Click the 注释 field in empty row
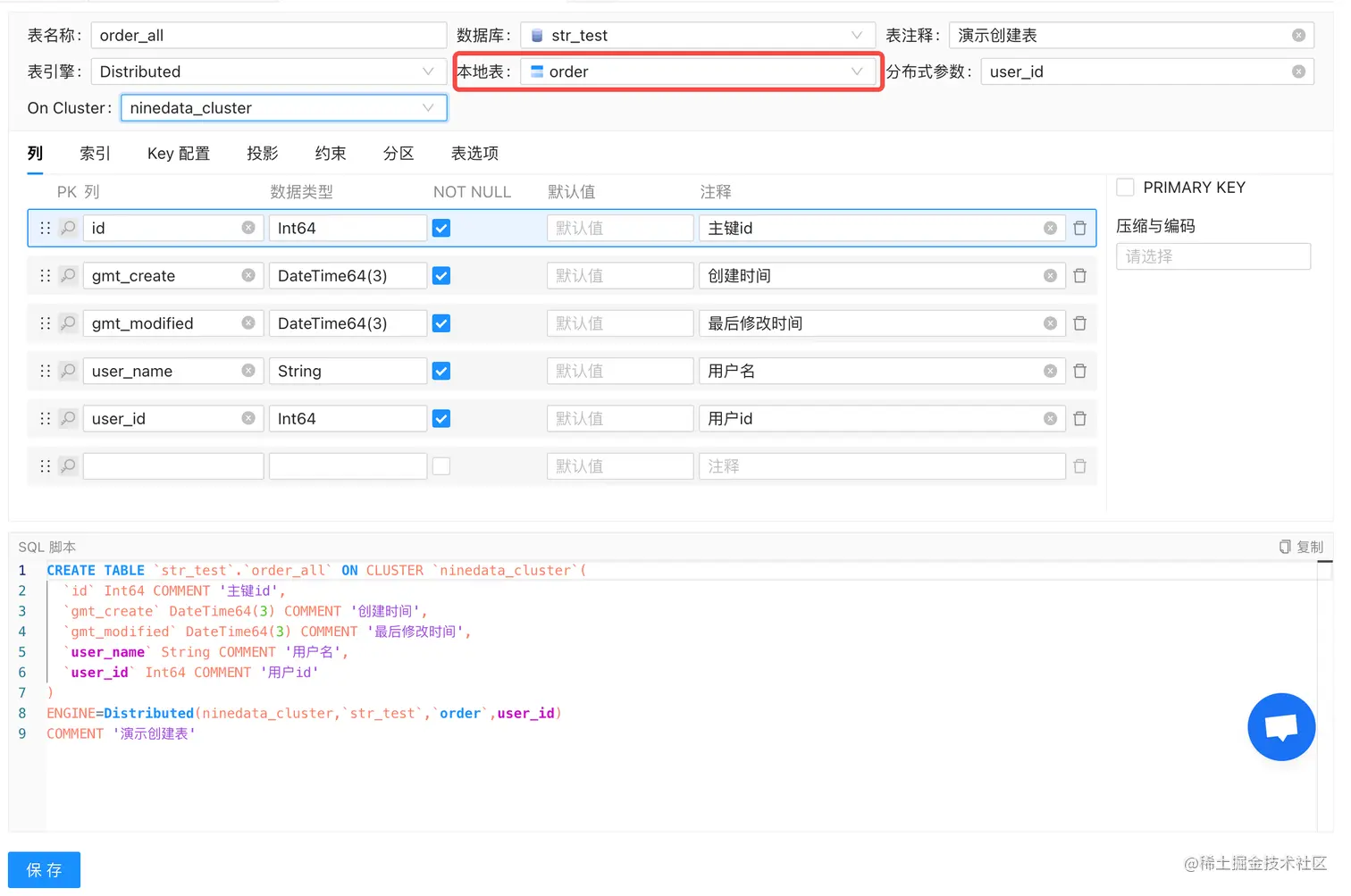The image size is (1351, 896). pyautogui.click(x=882, y=465)
